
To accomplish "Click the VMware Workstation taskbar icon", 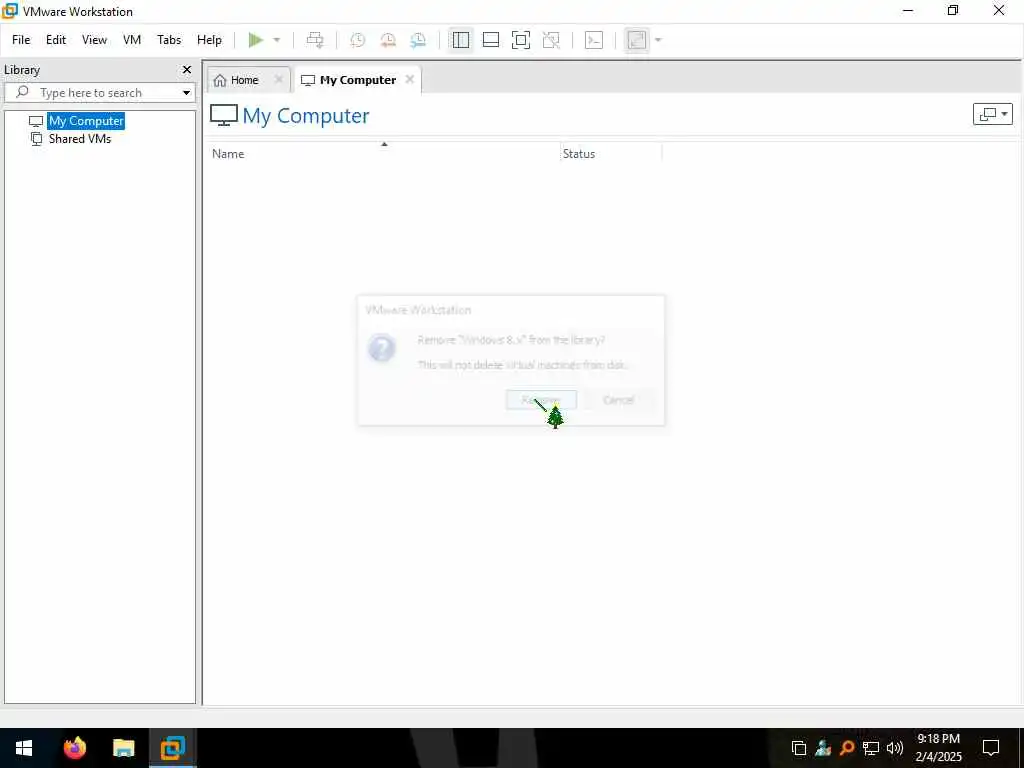I will tap(172, 748).
